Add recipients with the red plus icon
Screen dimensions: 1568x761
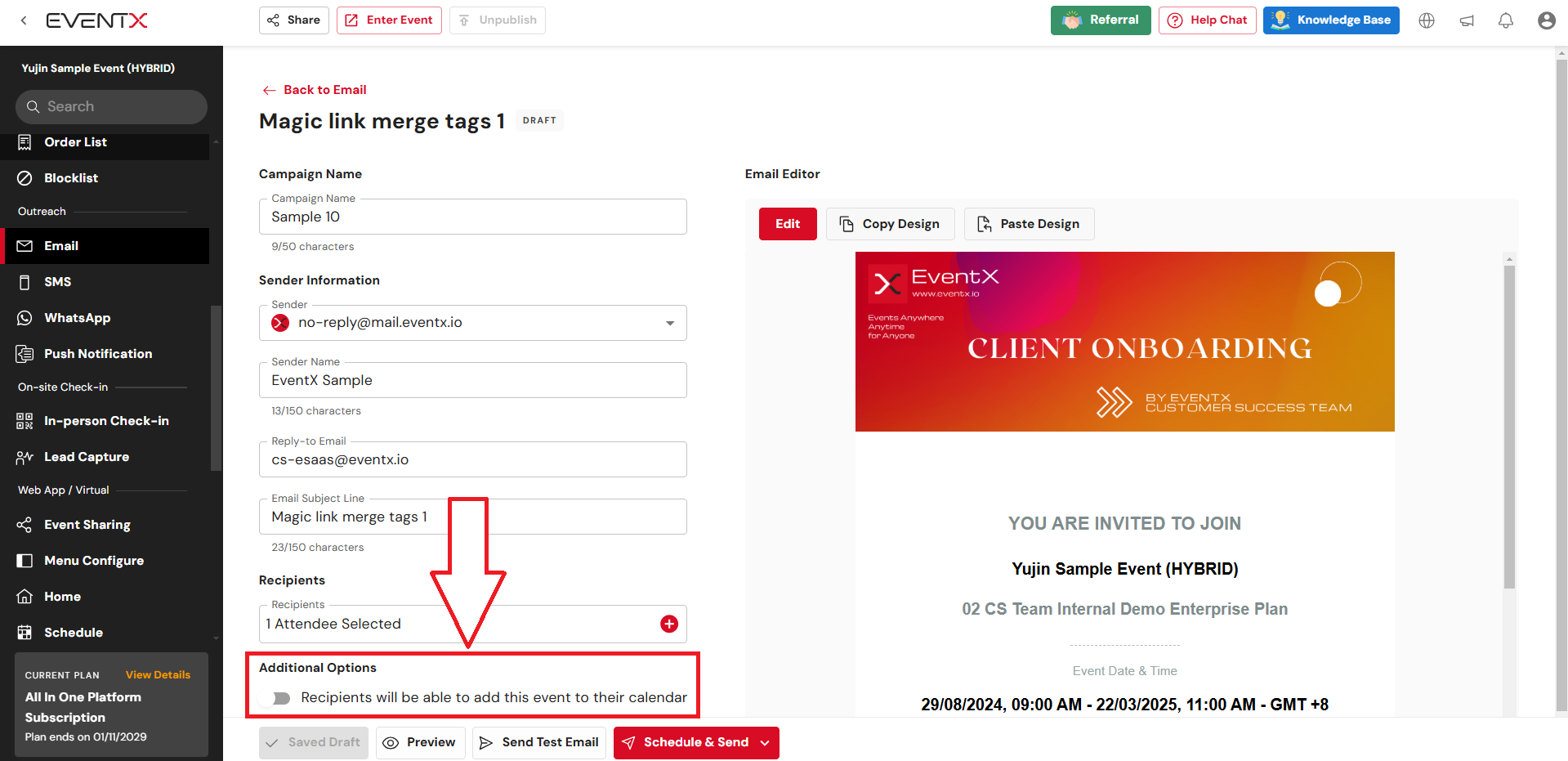click(x=669, y=624)
